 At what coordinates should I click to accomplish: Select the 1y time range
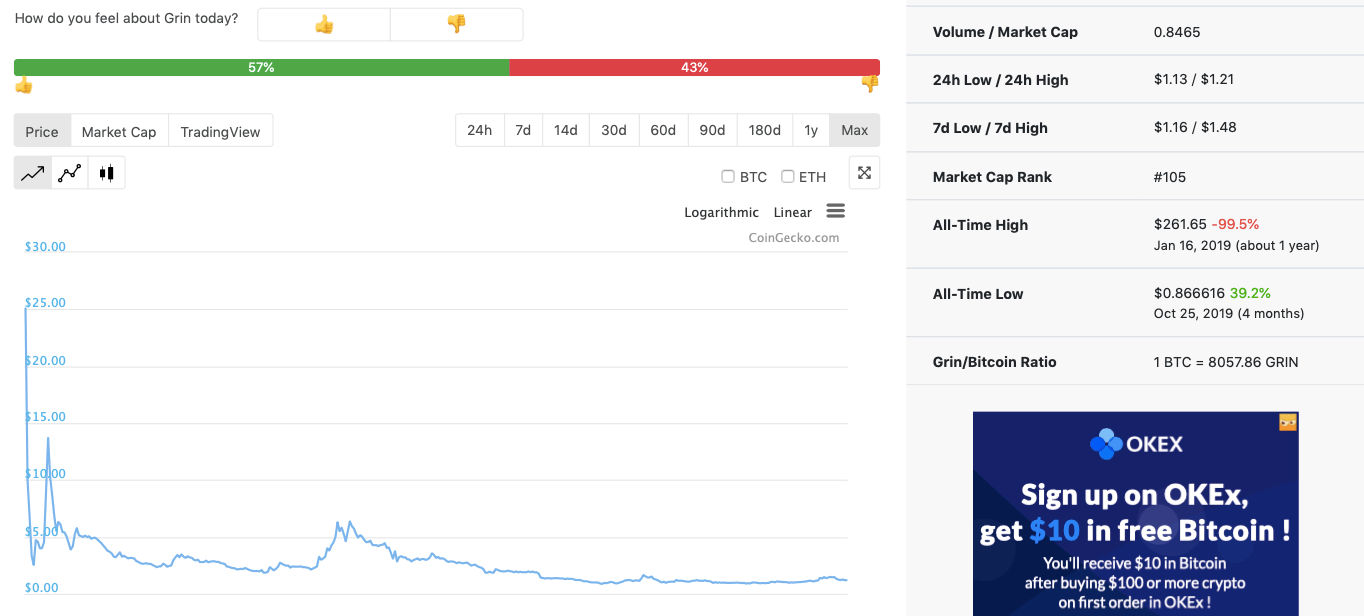pyautogui.click(x=811, y=130)
